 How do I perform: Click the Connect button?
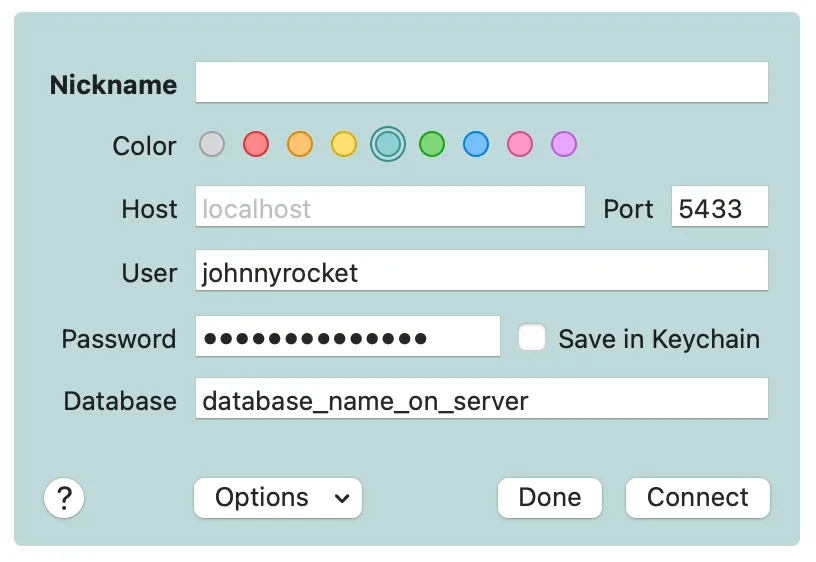tap(697, 497)
